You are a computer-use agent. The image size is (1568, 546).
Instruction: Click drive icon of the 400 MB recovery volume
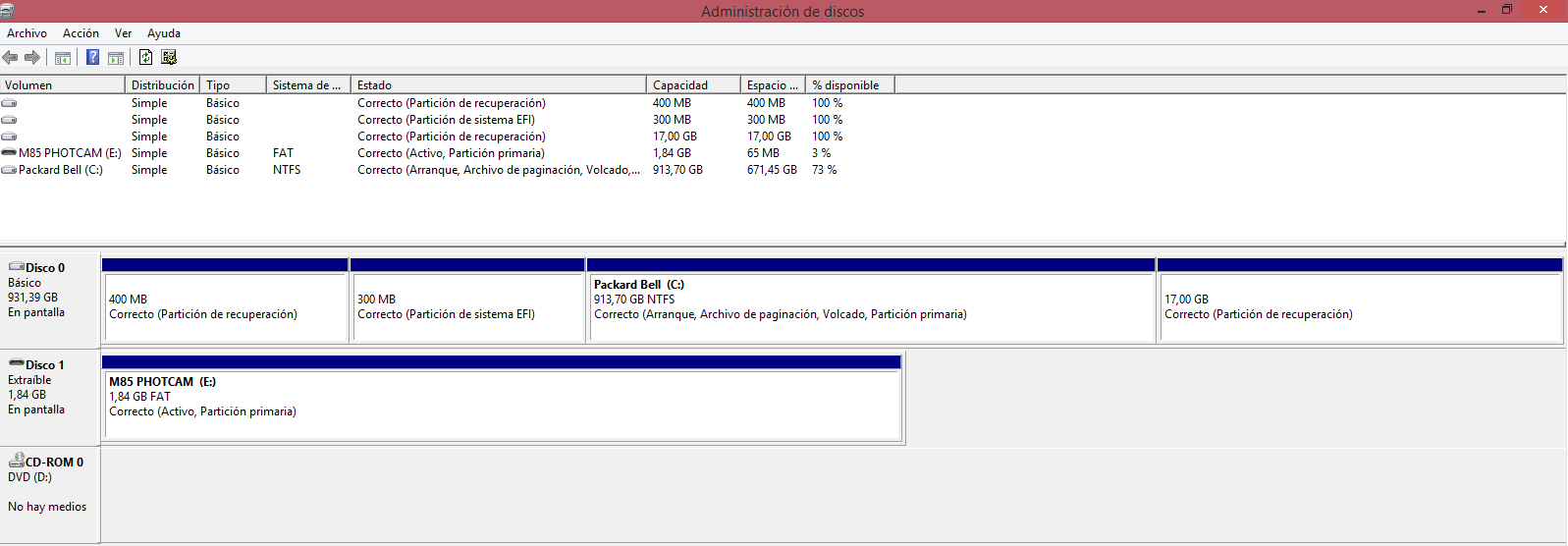click(9, 102)
